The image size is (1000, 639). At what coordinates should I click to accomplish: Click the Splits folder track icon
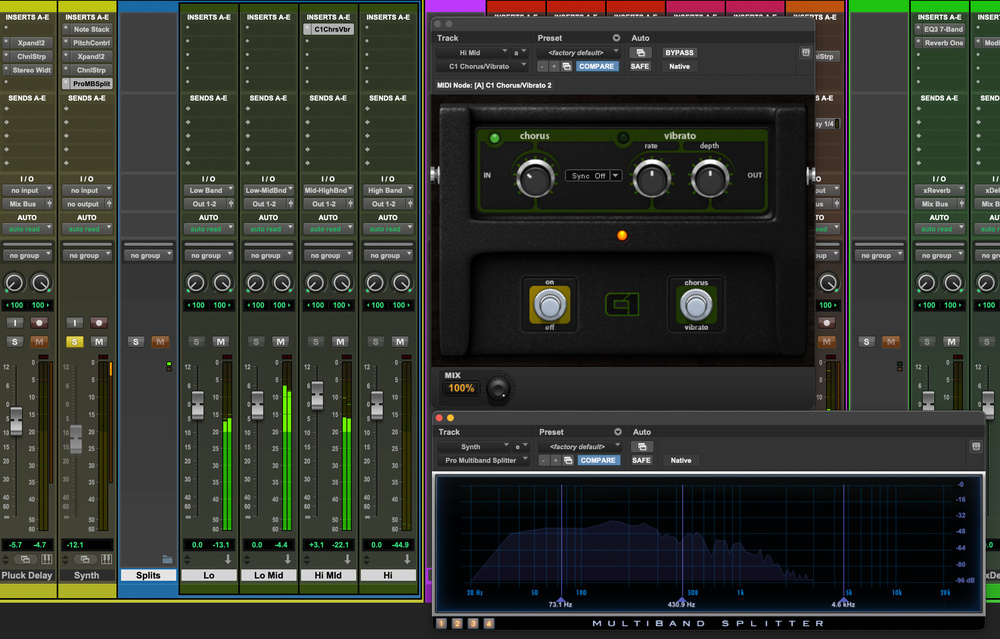pyautogui.click(x=167, y=559)
